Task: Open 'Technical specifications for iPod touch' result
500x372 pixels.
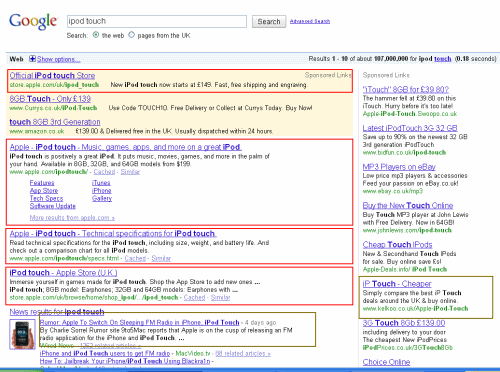Action: pyautogui.click(x=113, y=234)
